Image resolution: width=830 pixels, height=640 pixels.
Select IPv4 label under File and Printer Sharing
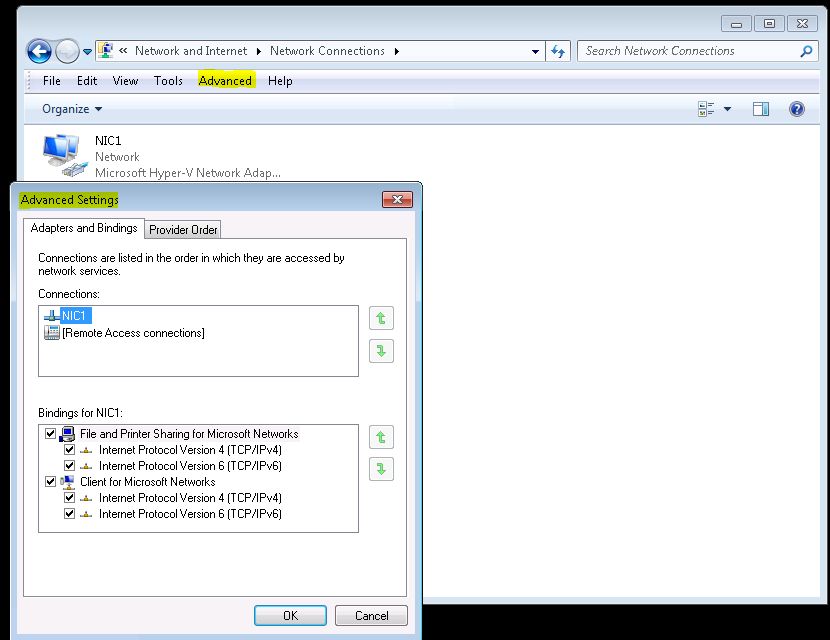pos(190,450)
